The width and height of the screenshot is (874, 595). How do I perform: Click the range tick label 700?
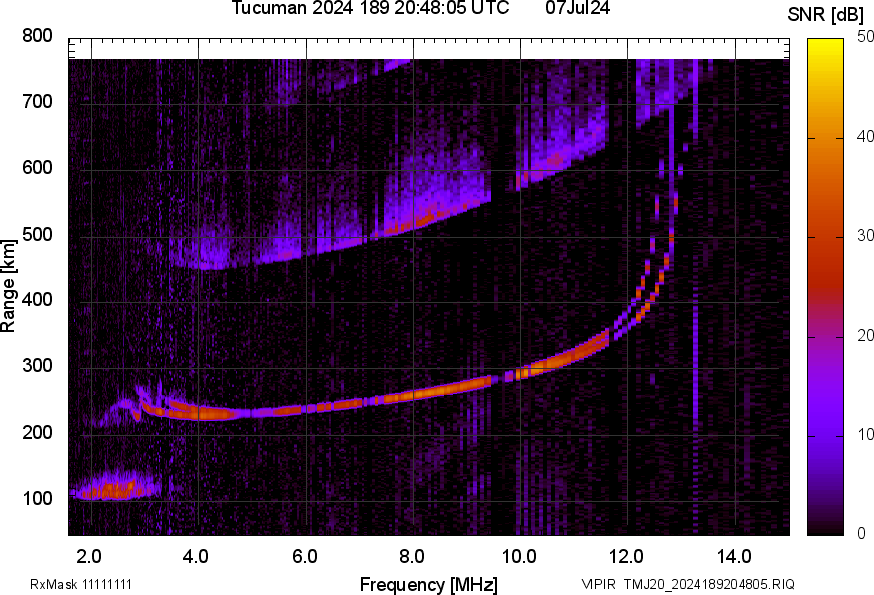37,101
